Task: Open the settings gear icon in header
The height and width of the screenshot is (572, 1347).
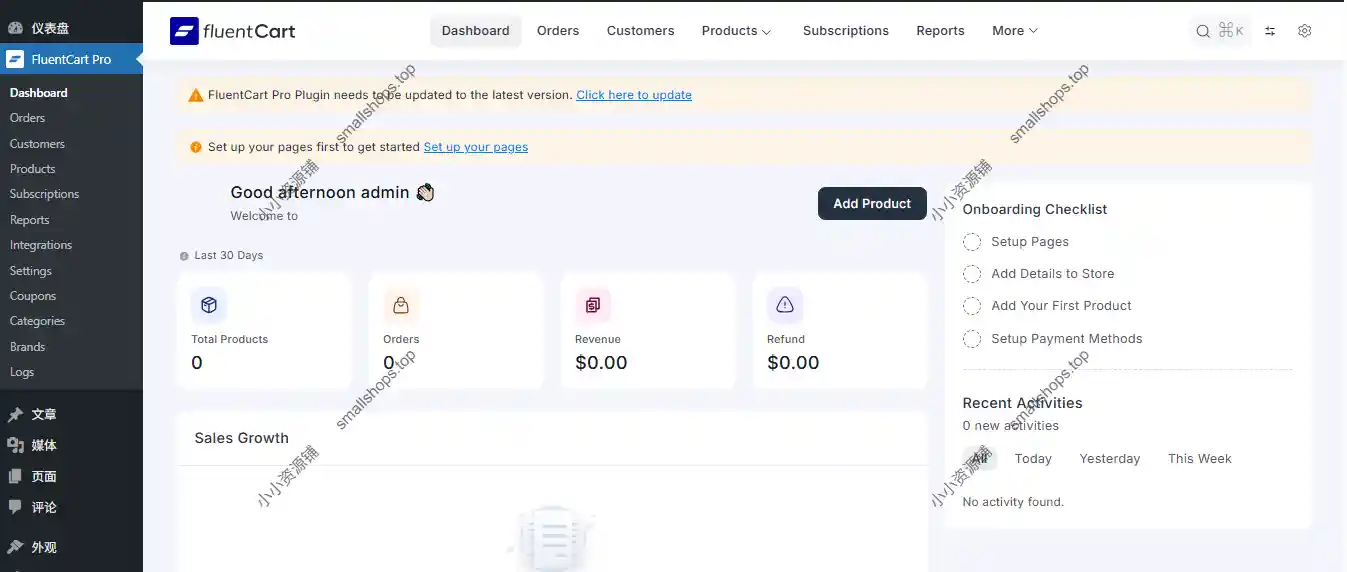Action: coord(1304,31)
